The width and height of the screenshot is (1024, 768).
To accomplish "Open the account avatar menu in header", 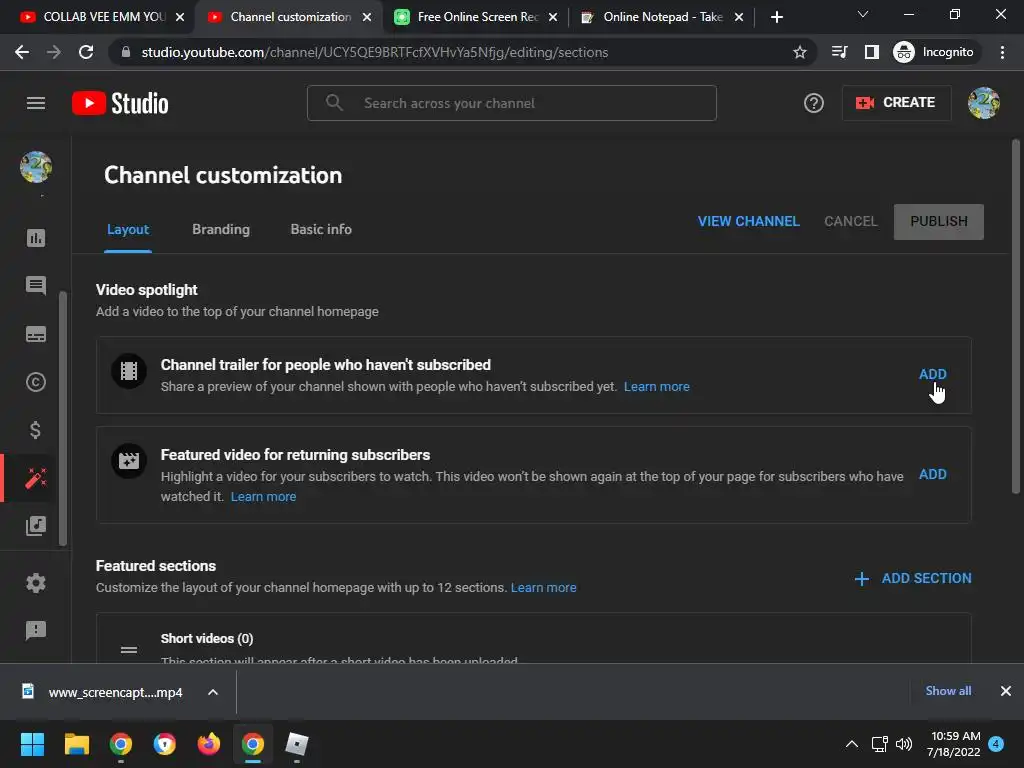I will tap(983, 103).
